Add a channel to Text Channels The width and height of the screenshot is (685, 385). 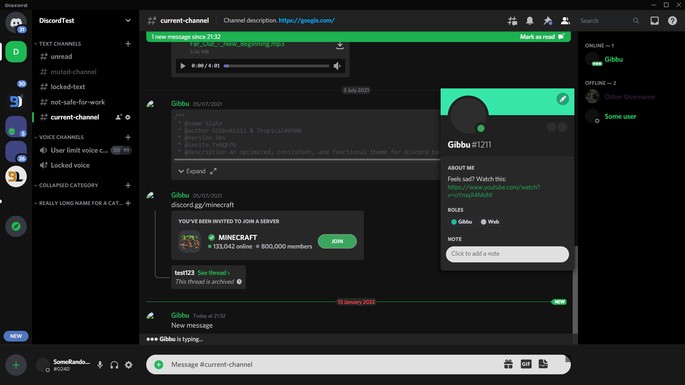pyautogui.click(x=128, y=44)
